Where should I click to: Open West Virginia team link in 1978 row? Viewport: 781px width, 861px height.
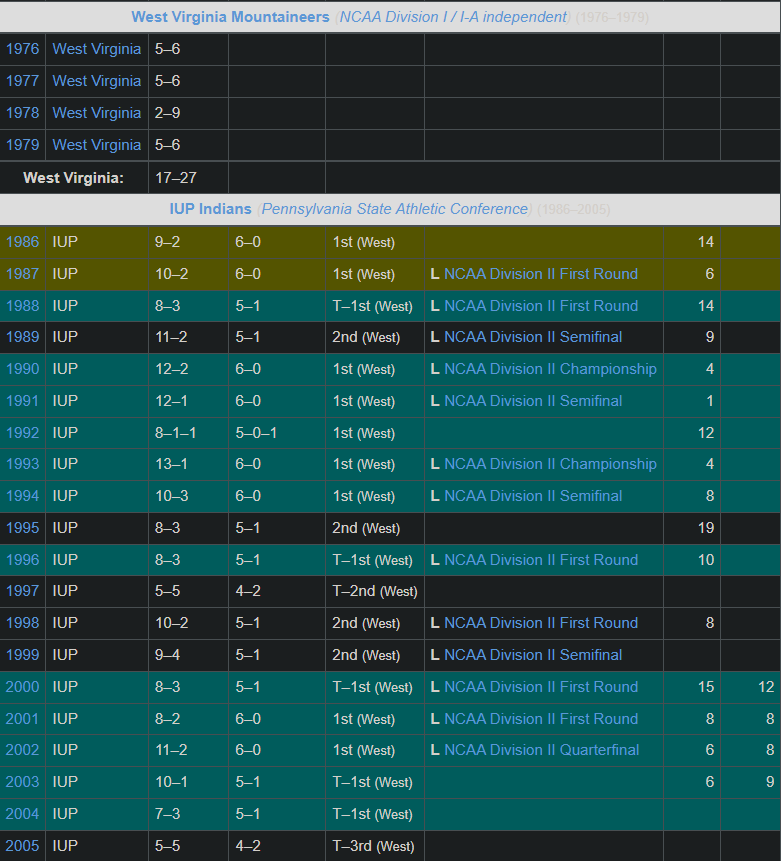[97, 113]
